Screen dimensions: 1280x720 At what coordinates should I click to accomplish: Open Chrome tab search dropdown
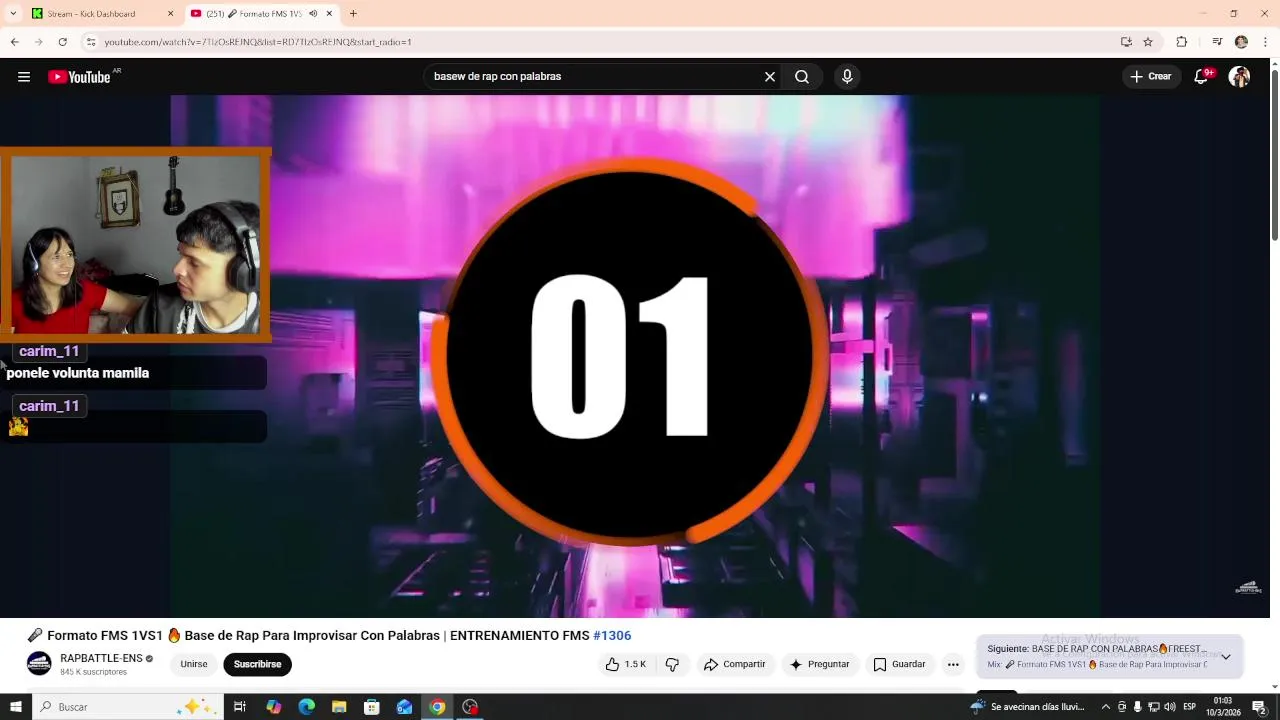[x=13, y=14]
